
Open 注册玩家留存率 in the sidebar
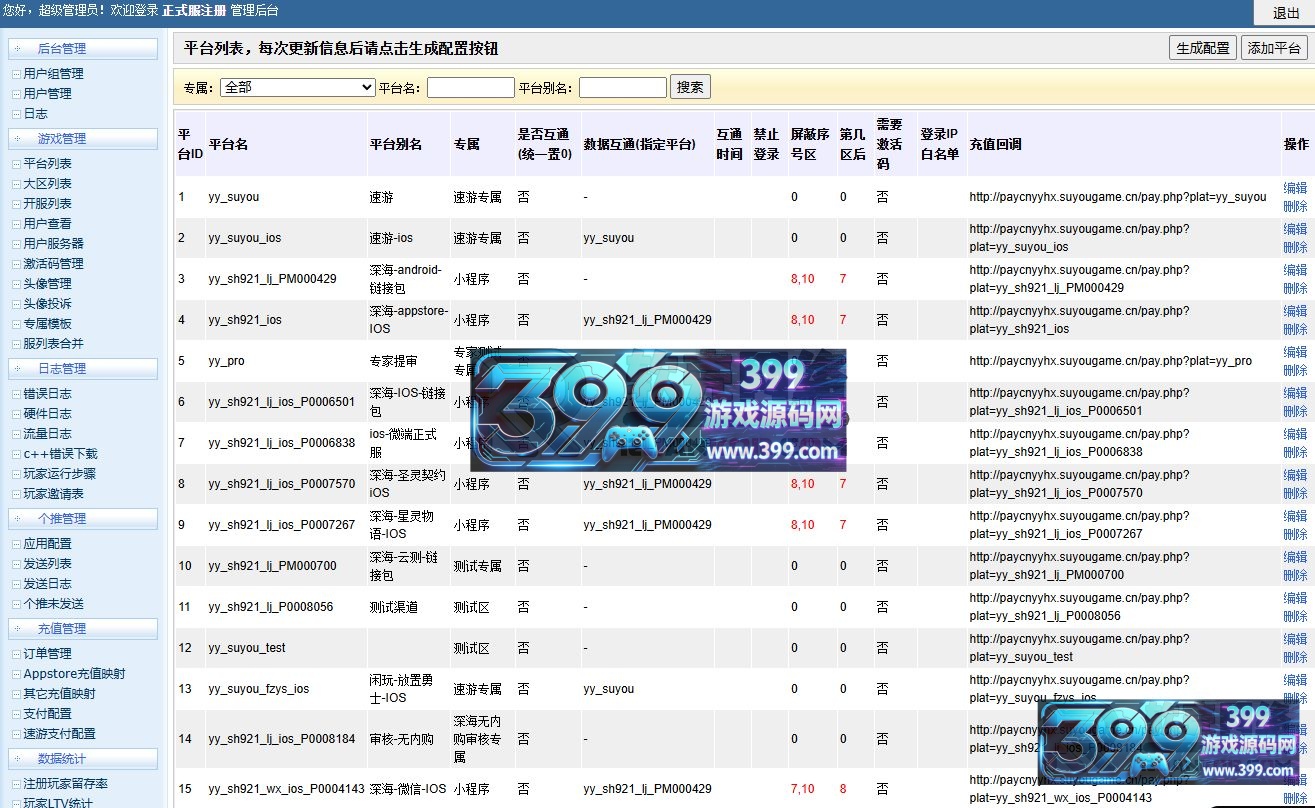[x=66, y=784]
